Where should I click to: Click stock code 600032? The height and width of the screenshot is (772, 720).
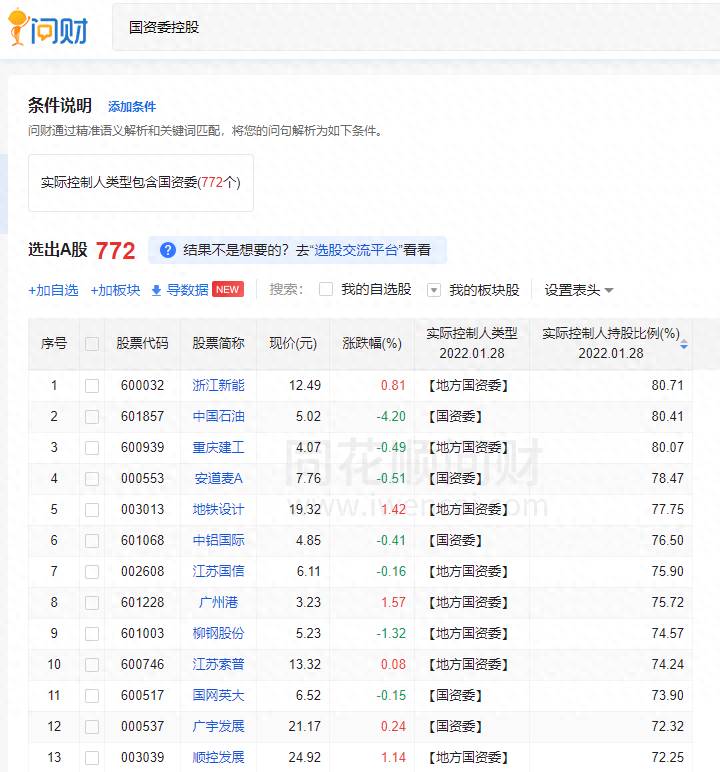click(x=142, y=385)
